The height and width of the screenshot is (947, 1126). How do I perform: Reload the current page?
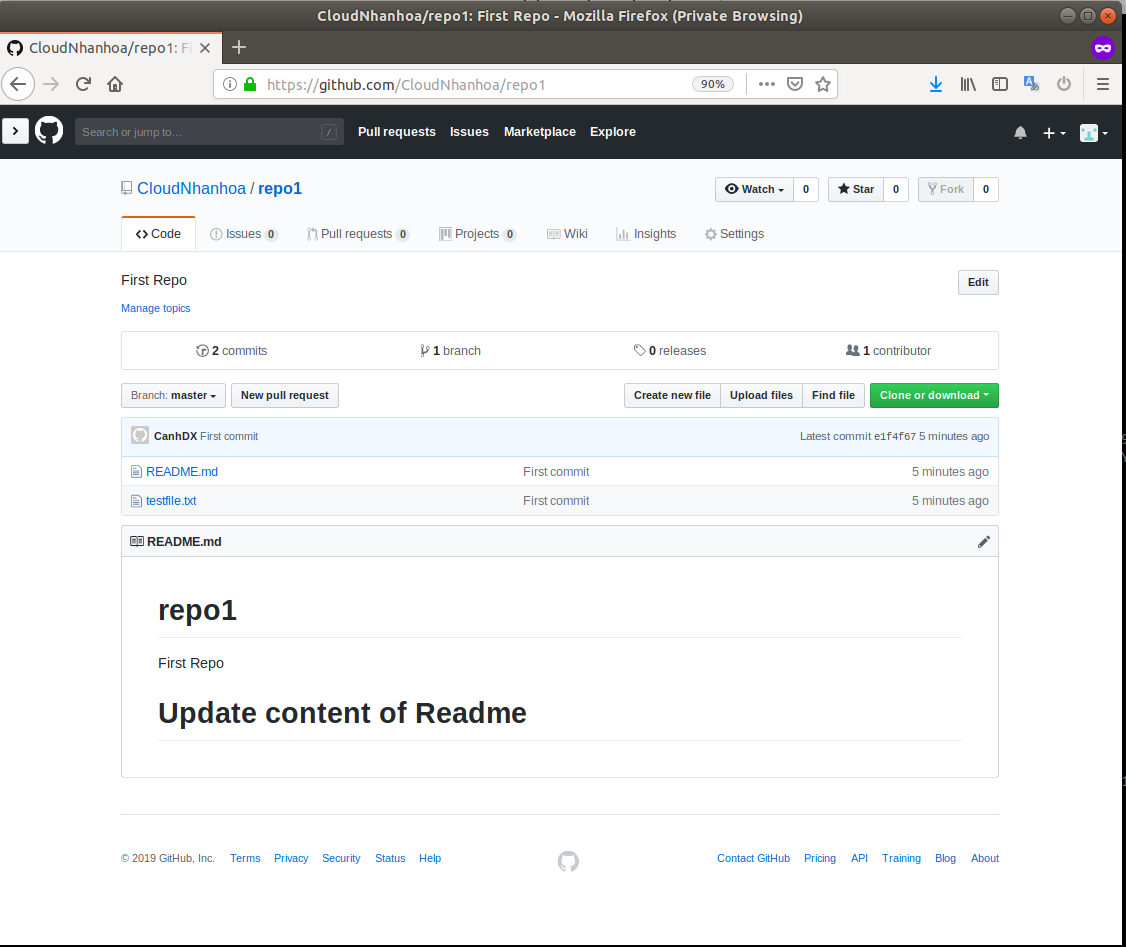coord(83,84)
